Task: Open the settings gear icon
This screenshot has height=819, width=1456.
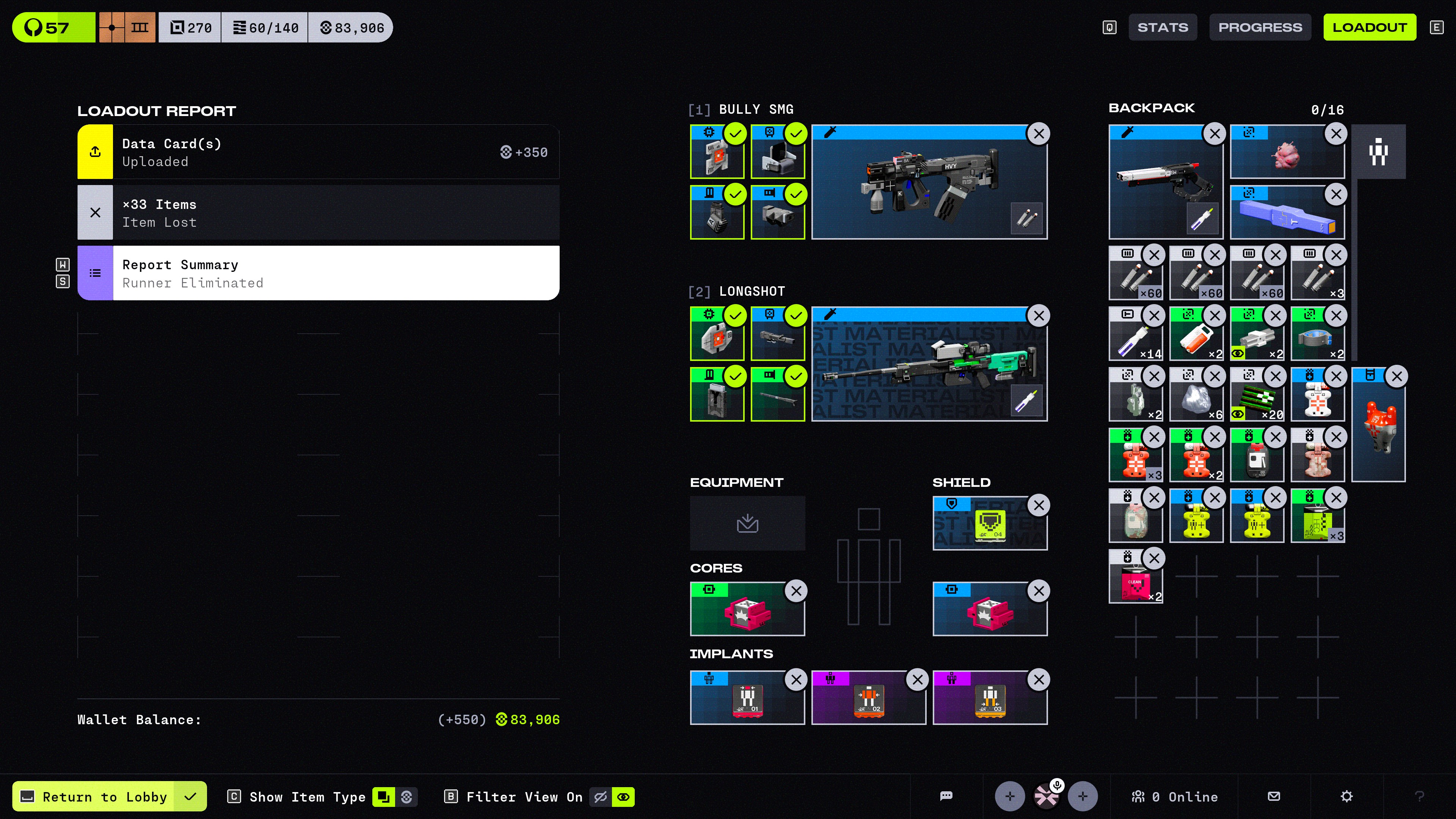Action: point(1346,796)
